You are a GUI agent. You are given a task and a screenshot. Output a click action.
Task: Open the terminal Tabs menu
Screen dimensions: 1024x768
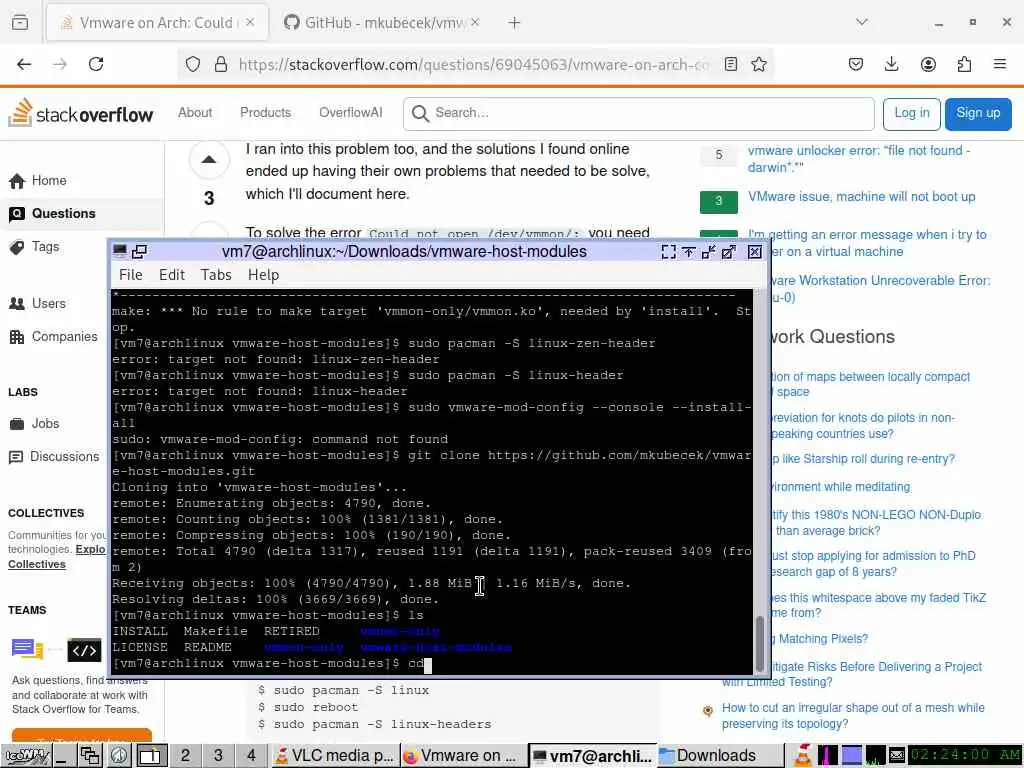point(216,275)
